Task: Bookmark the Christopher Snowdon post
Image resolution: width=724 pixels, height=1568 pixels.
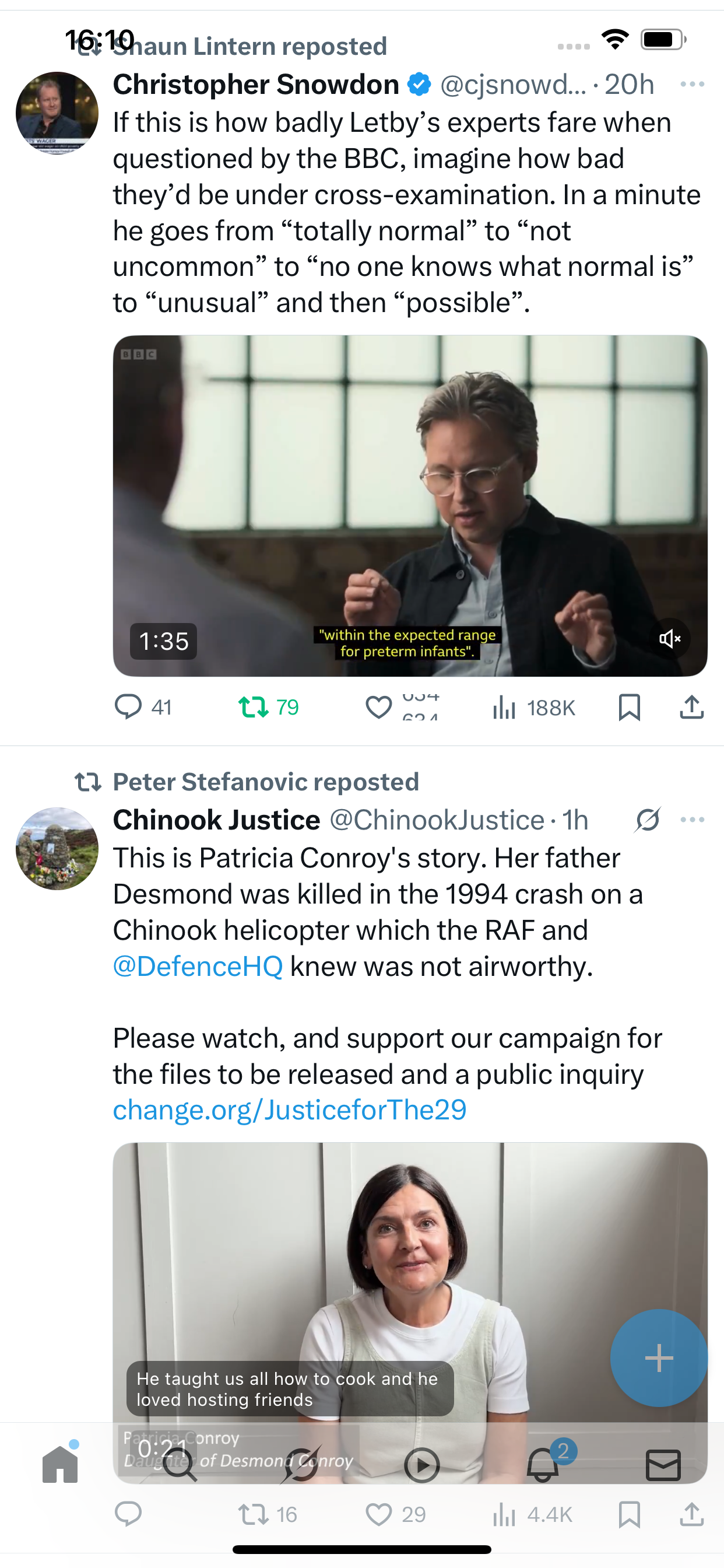Action: click(629, 708)
